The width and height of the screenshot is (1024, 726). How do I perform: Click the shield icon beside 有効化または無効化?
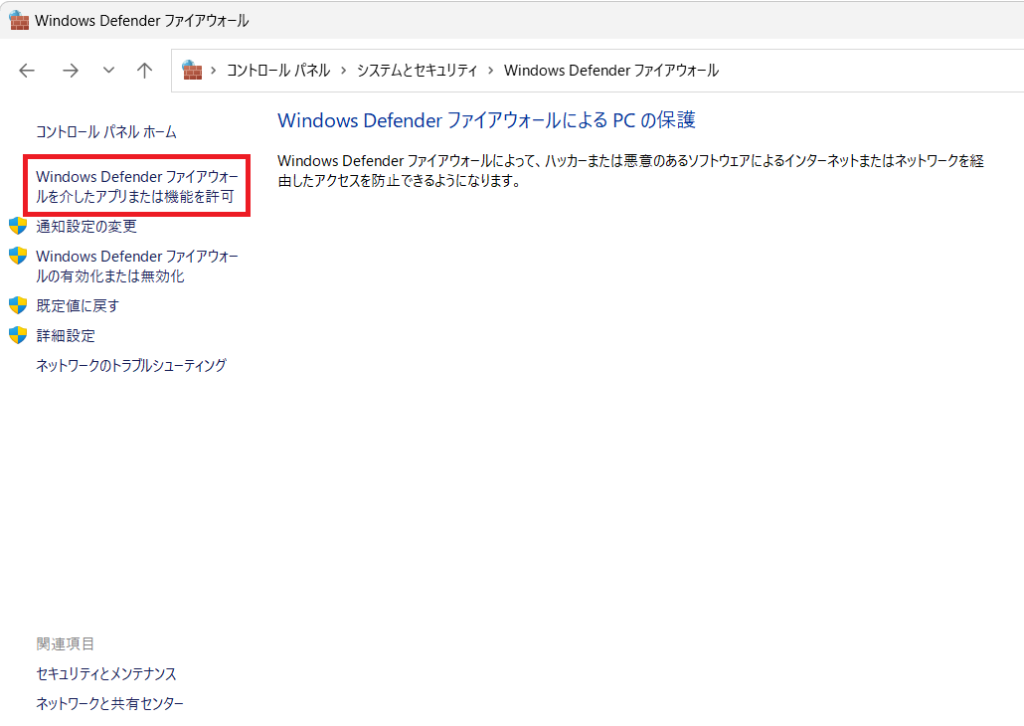(x=18, y=256)
